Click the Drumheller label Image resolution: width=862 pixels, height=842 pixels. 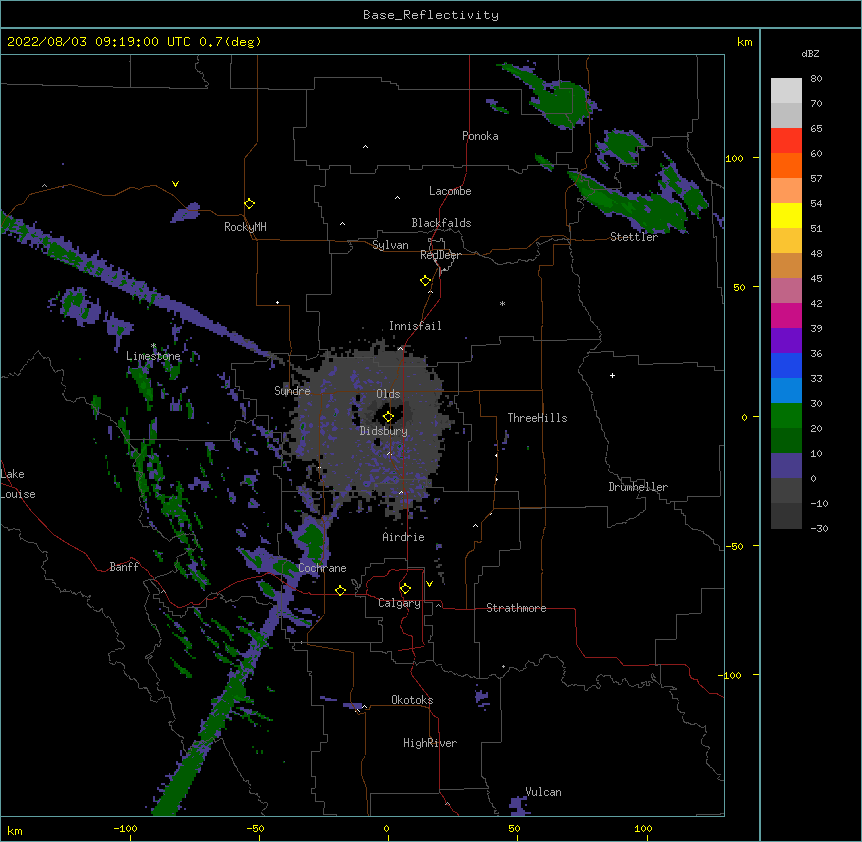click(638, 487)
